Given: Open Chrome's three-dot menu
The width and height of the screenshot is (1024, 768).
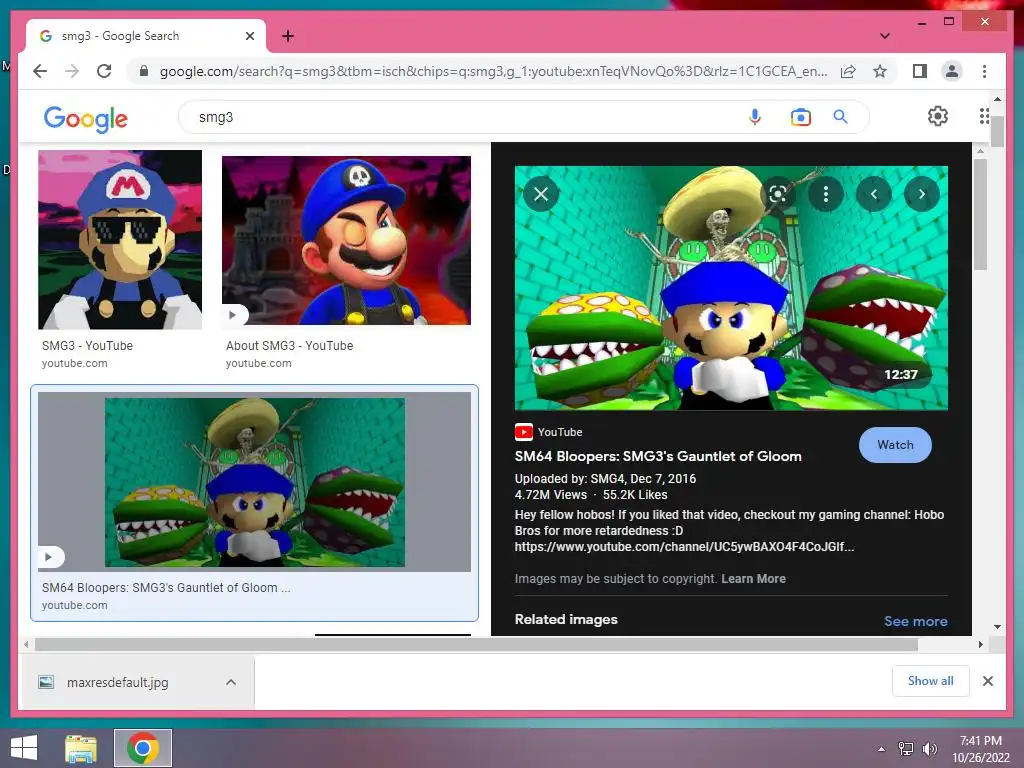Looking at the screenshot, I should (984, 71).
